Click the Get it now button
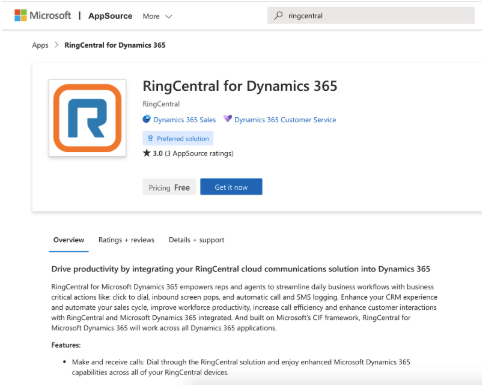This screenshot has width=483, height=388. 231,187
